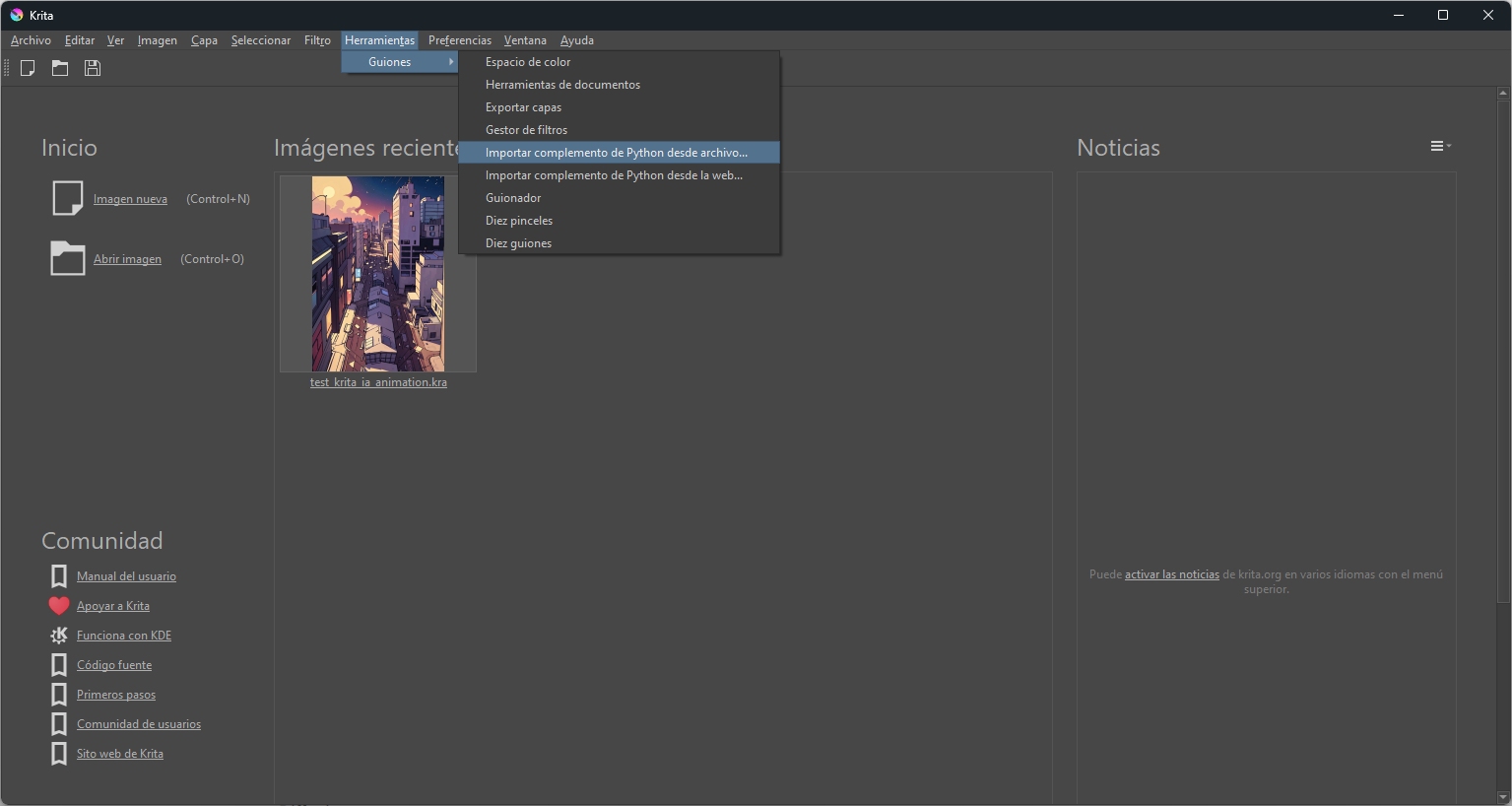Screen dimensions: 1512x806
Task: Open the test_krita_ia_animation.kra file link
Action: (378, 382)
